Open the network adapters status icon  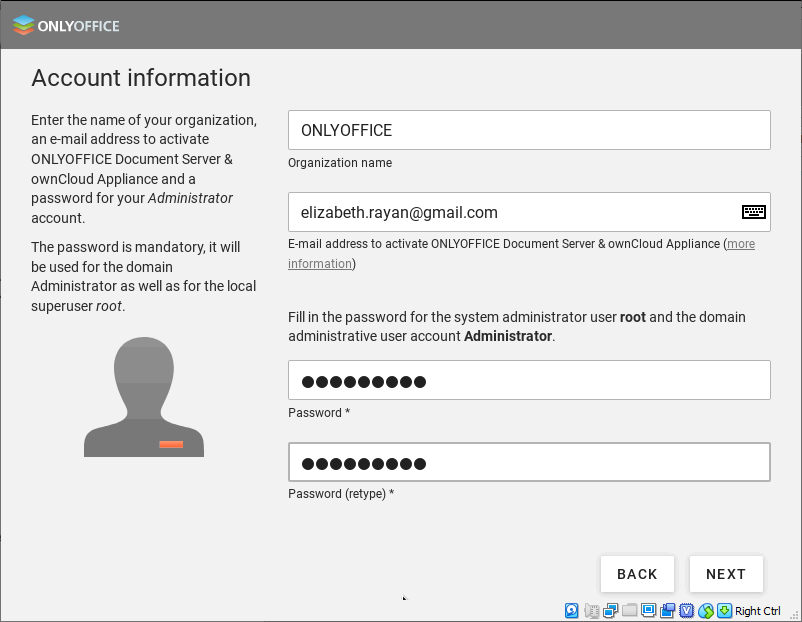pyautogui.click(x=610, y=611)
